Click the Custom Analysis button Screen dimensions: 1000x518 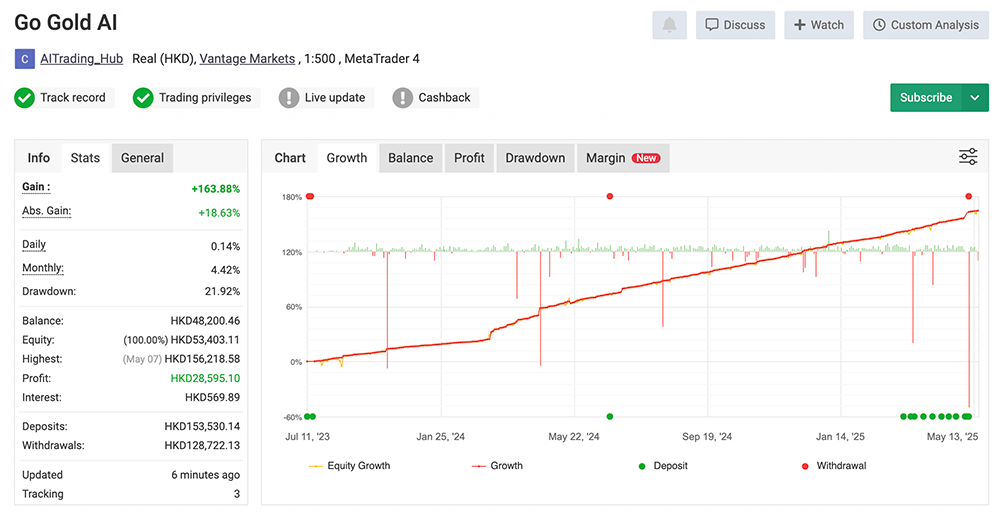[x=925, y=25]
